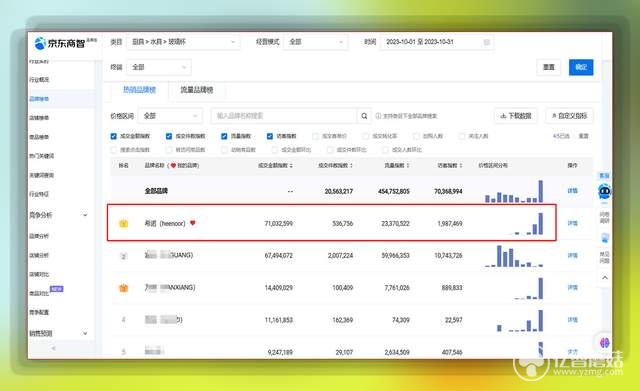This screenshot has width=640, height=391.
Task: Open 店铺榜单 in sidebar
Action: tap(39, 118)
